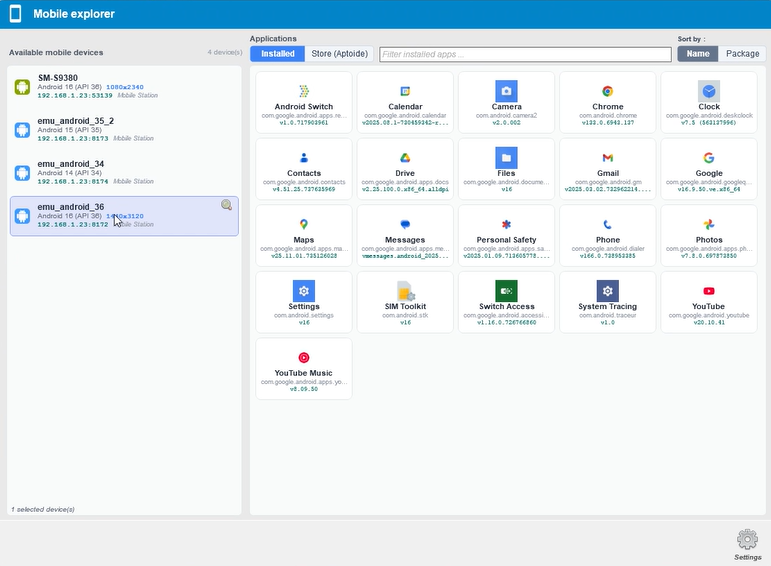Viewport: 771px width, 566px height.
Task: Open the Chrome app icon
Action: (x=608, y=91)
